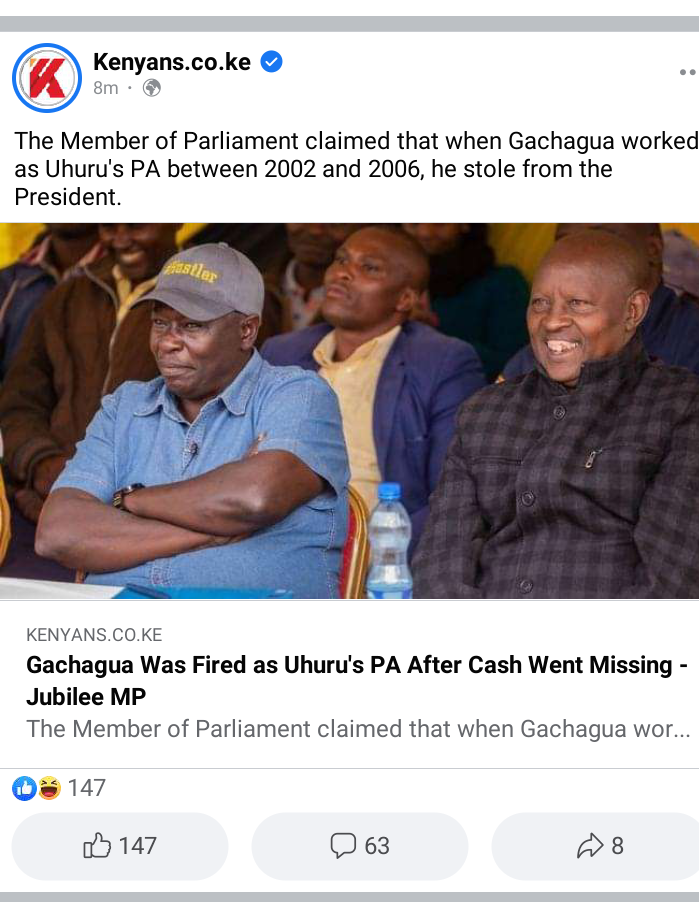This screenshot has height=902, width=699.
Task: Open the Kenyans.co.ke page name
Action: click(x=171, y=62)
